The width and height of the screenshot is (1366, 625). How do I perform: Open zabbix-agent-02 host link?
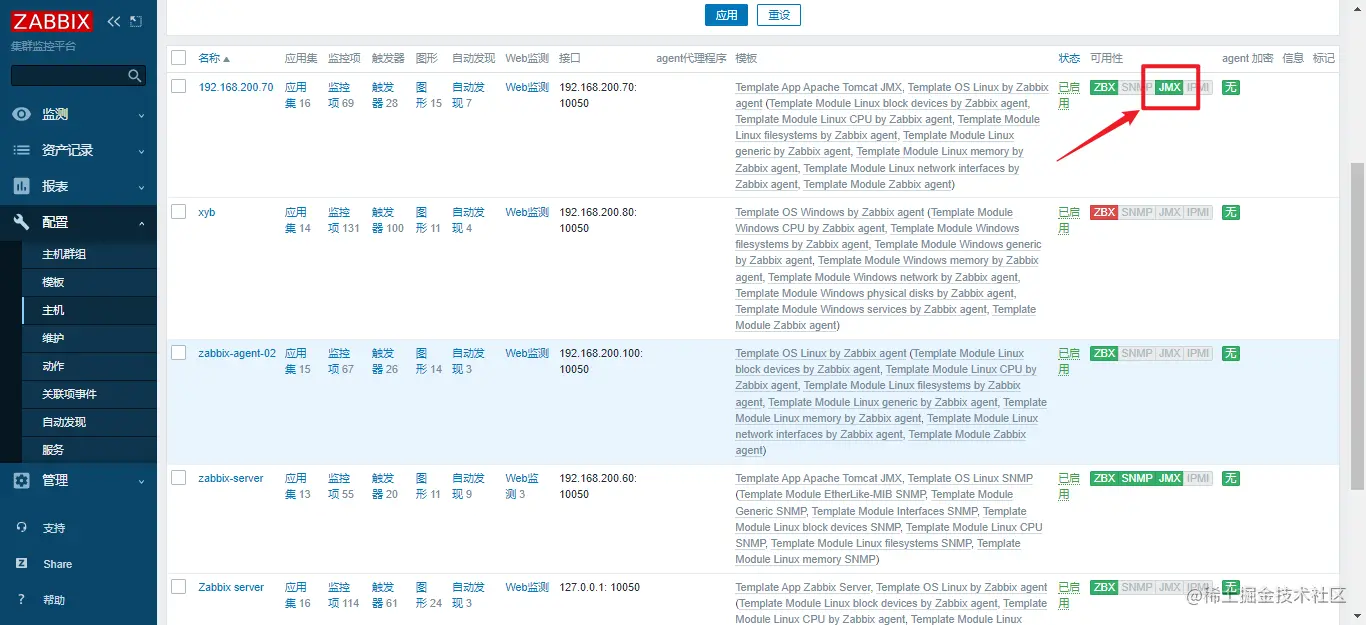point(237,353)
